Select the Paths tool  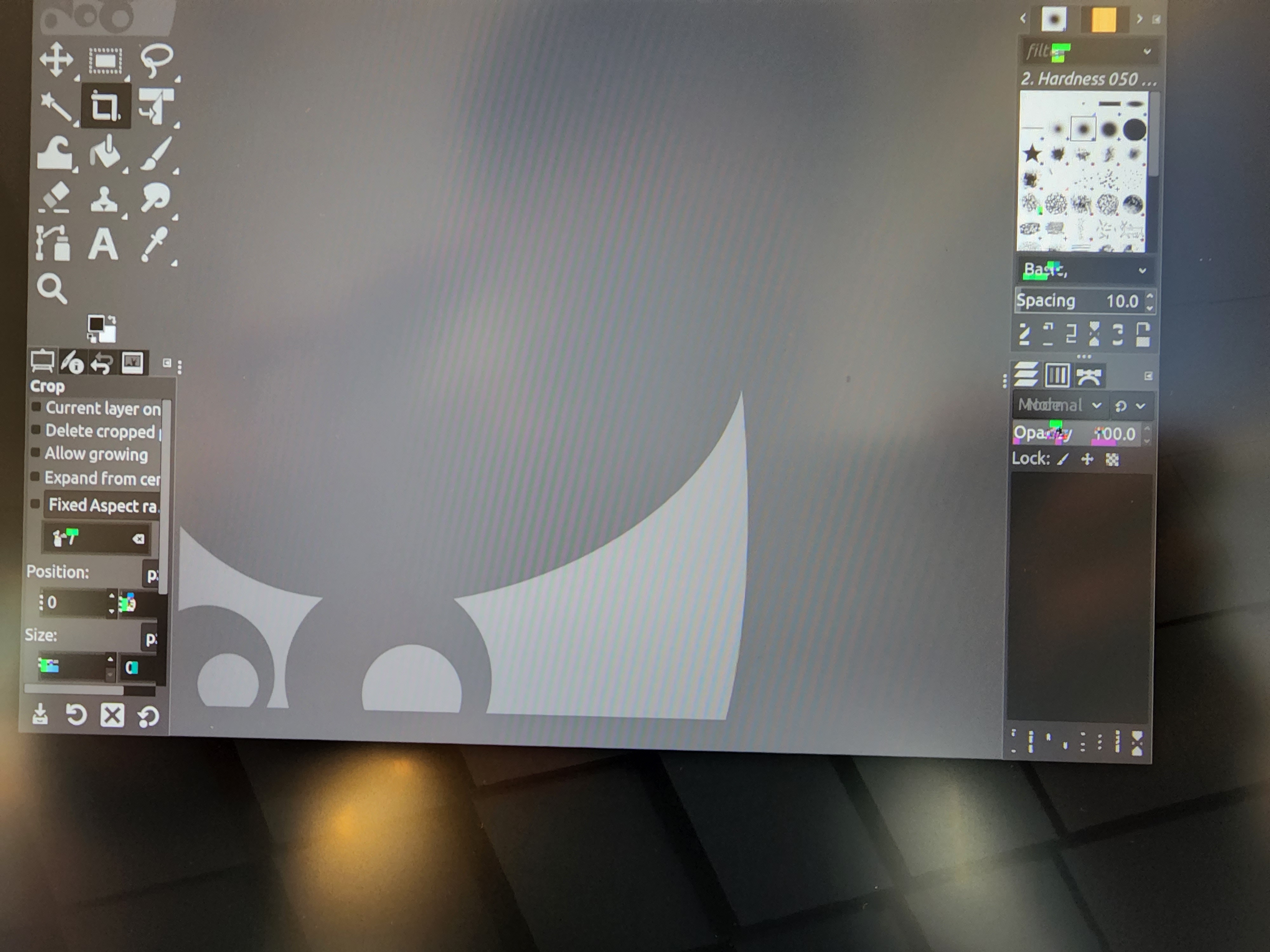[53, 243]
